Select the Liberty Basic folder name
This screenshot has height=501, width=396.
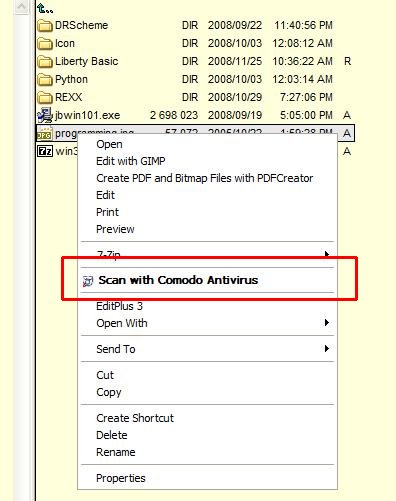(x=87, y=61)
